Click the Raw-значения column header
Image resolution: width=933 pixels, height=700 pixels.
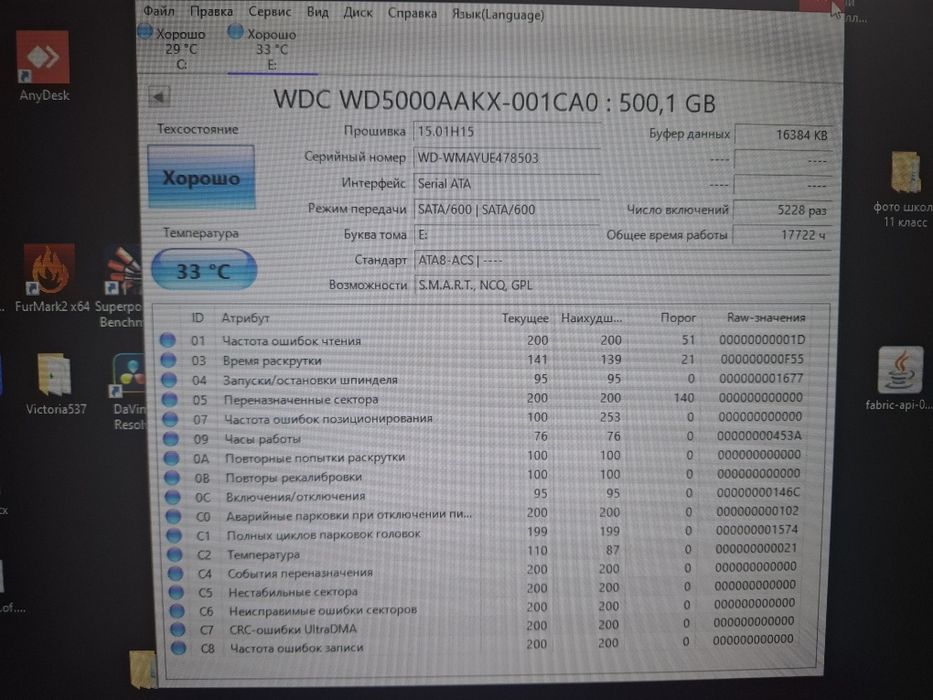coord(766,318)
